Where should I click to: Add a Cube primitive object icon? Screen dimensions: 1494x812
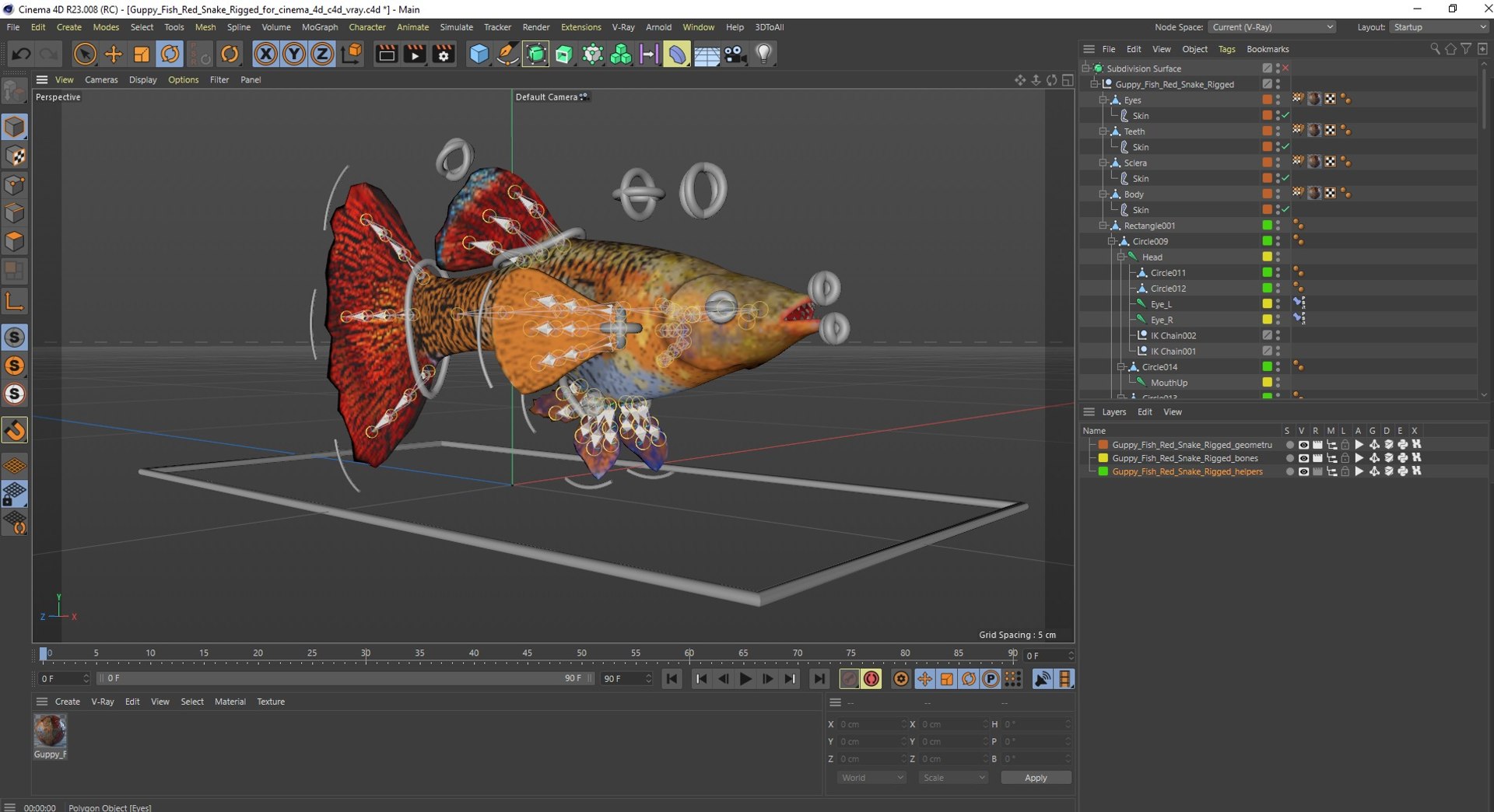[479, 54]
